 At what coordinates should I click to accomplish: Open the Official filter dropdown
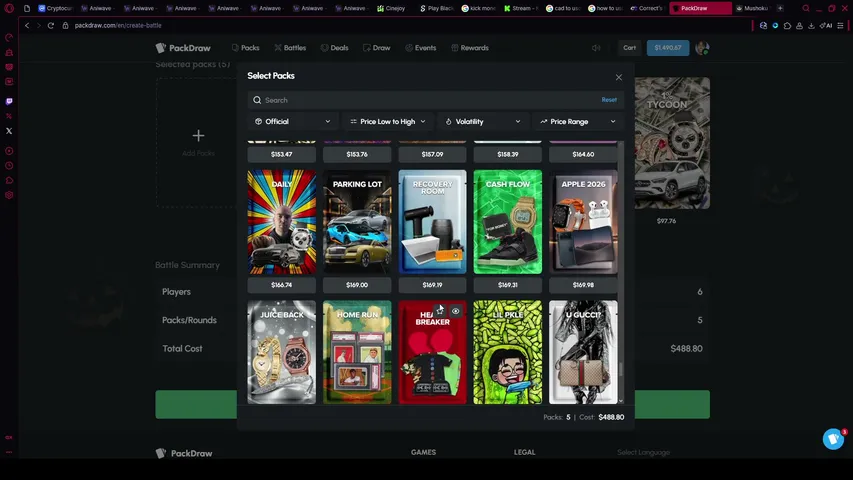pos(292,121)
